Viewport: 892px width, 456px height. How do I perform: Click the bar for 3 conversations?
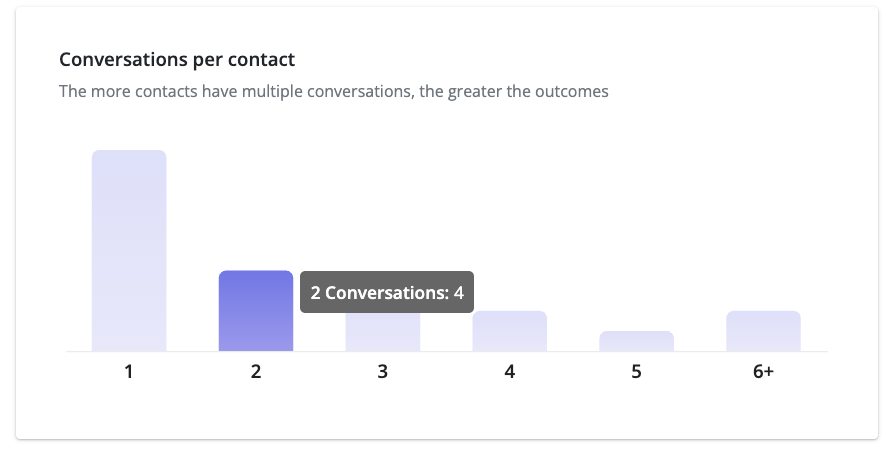coord(383,333)
